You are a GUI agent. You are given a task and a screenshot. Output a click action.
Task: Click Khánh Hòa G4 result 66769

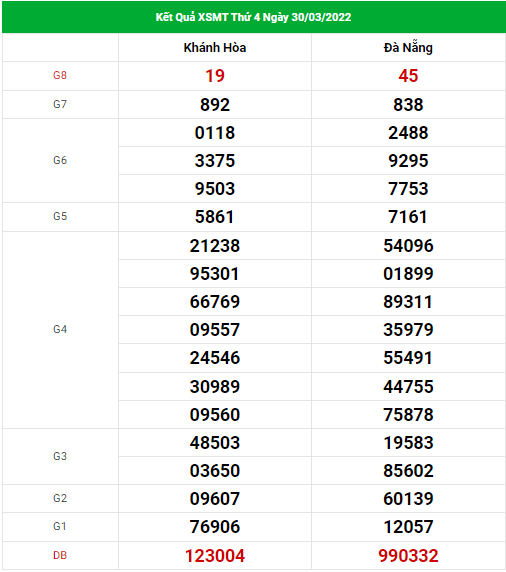(x=215, y=302)
